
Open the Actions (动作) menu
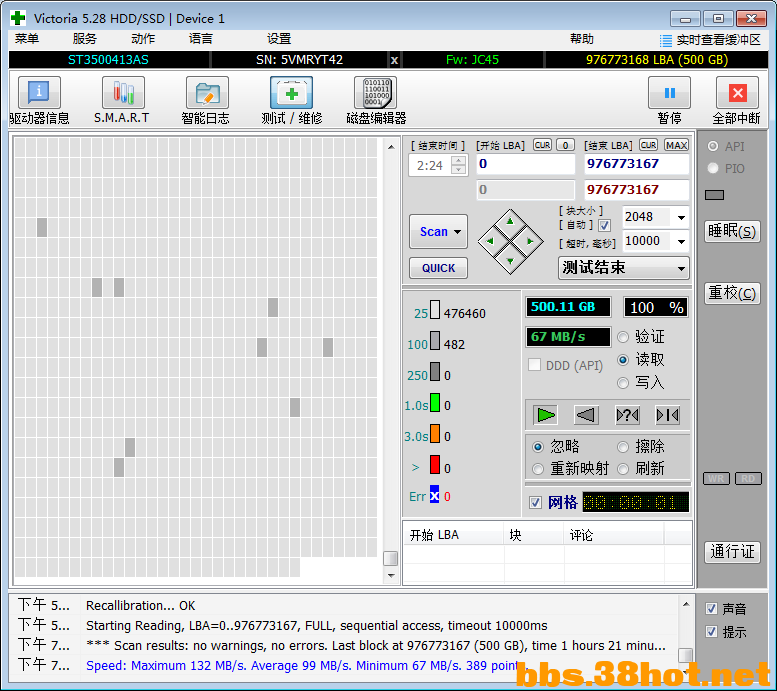143,39
